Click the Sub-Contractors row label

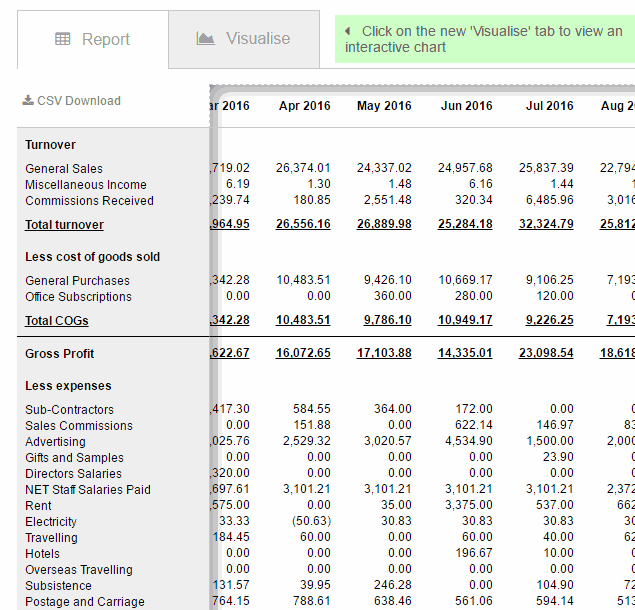click(x=69, y=410)
